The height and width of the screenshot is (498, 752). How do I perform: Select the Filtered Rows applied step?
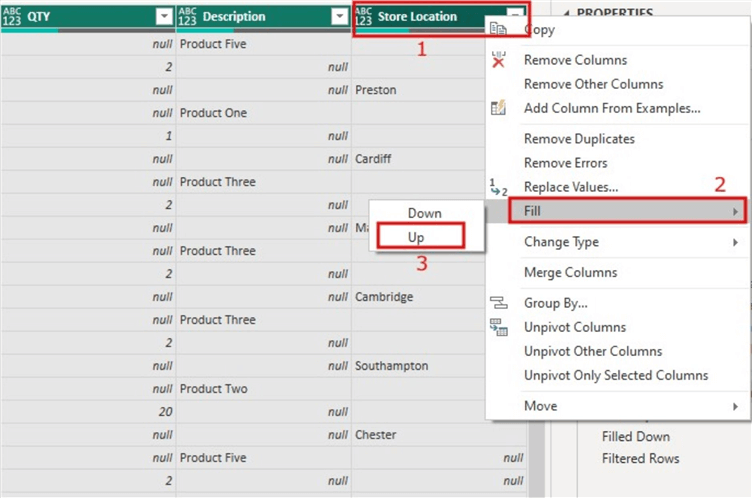(641, 459)
